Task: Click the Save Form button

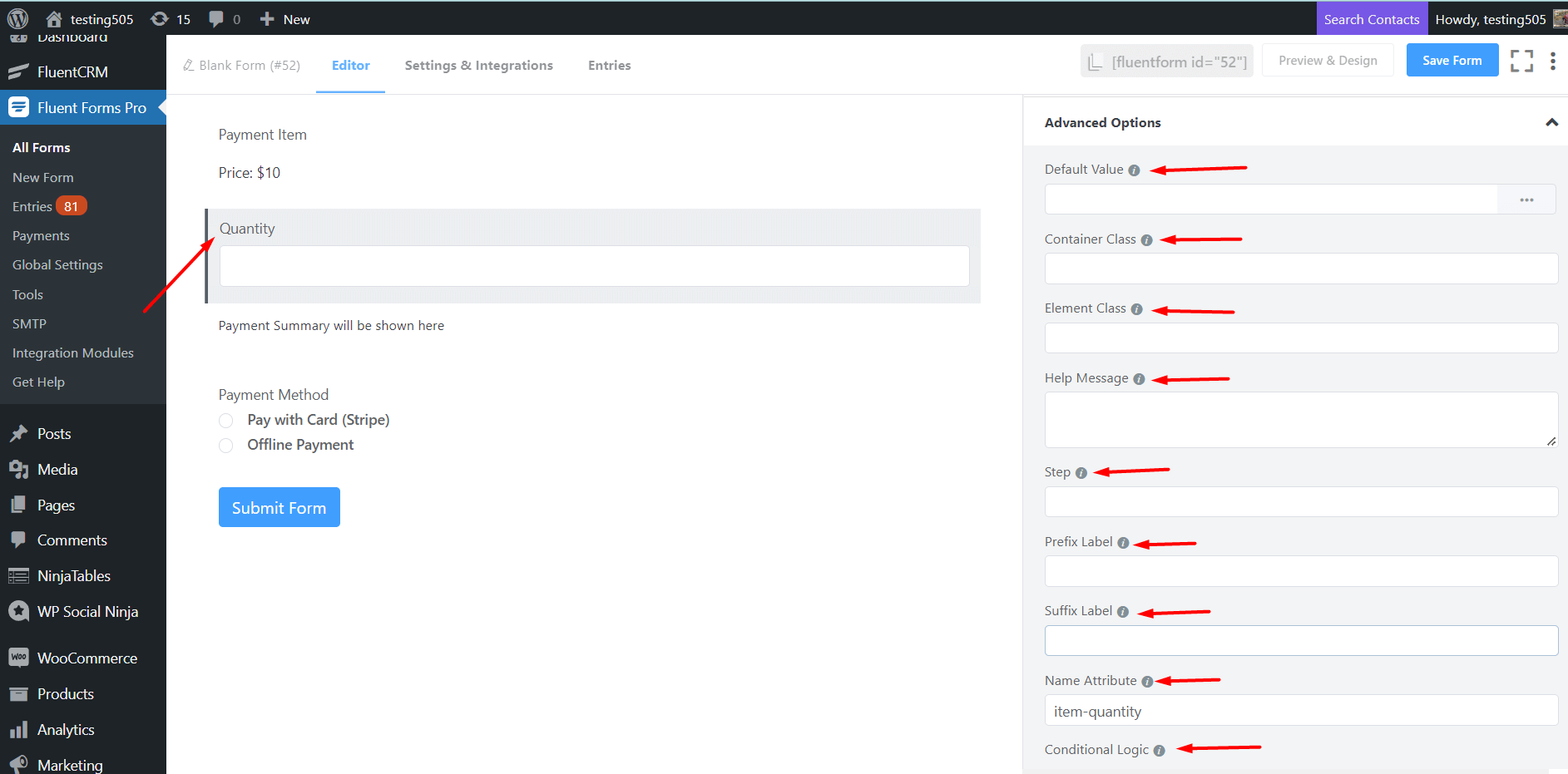Action: [1452, 61]
